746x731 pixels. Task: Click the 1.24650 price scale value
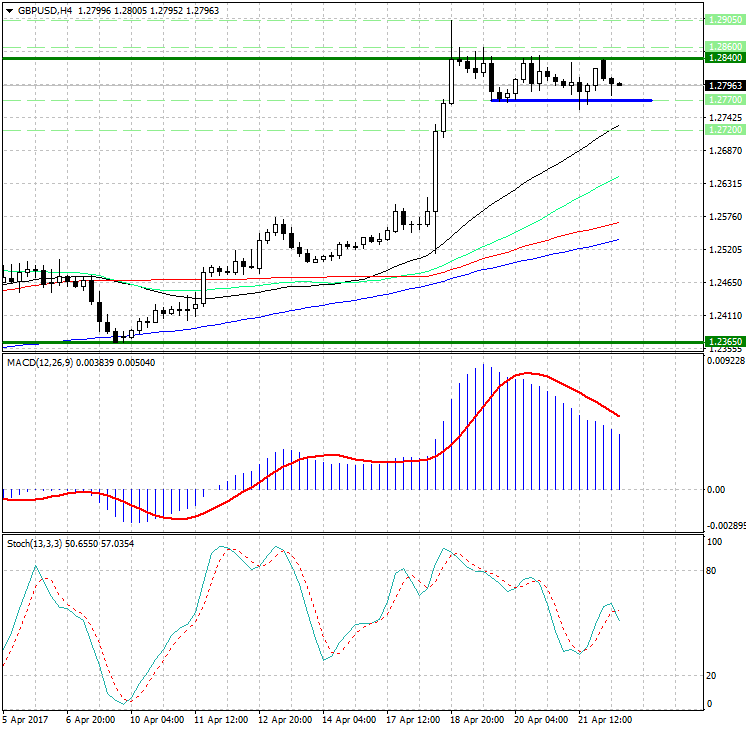pyautogui.click(x=726, y=283)
